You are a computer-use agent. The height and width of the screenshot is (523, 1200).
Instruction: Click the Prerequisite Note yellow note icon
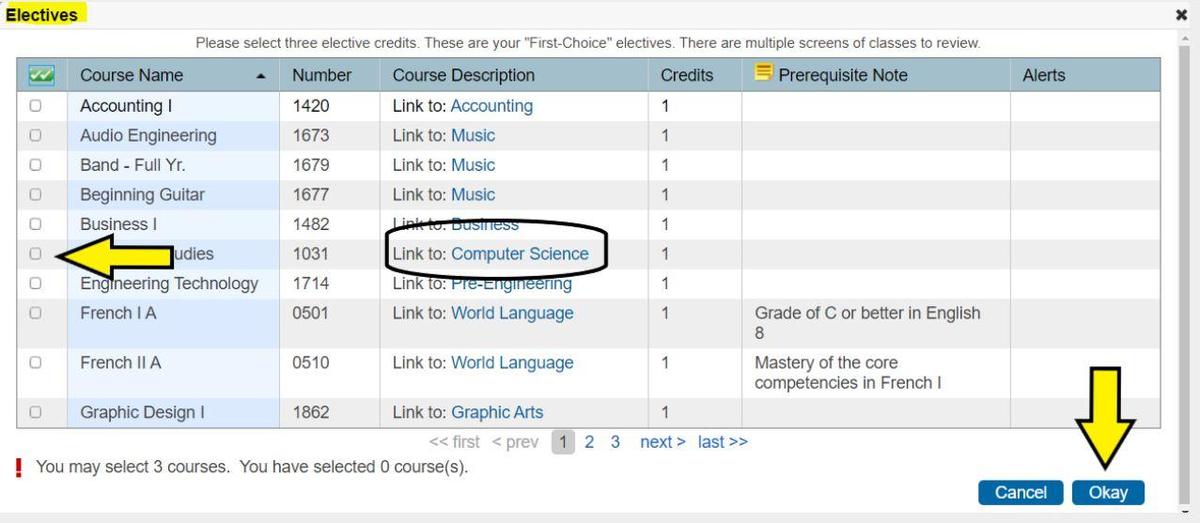coord(764,73)
